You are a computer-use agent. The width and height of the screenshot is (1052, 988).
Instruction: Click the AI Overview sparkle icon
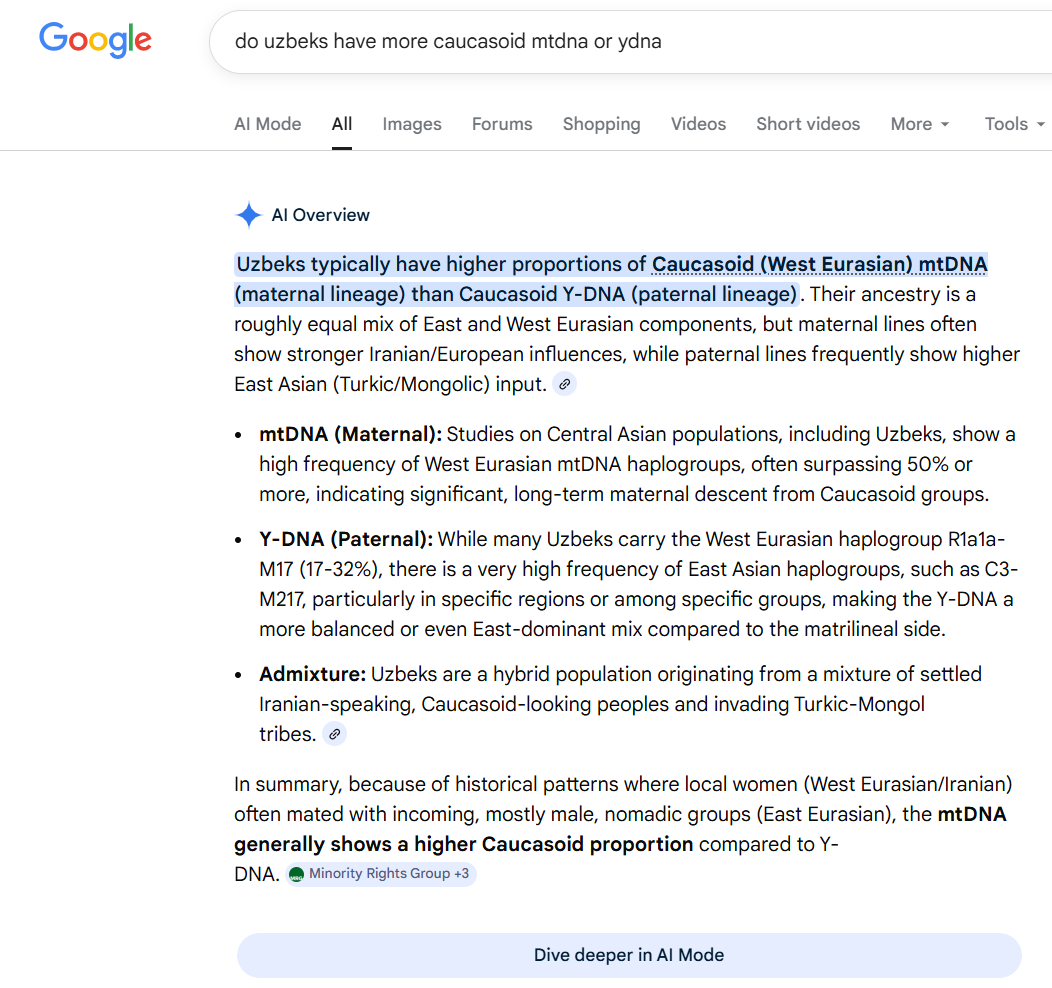248,215
